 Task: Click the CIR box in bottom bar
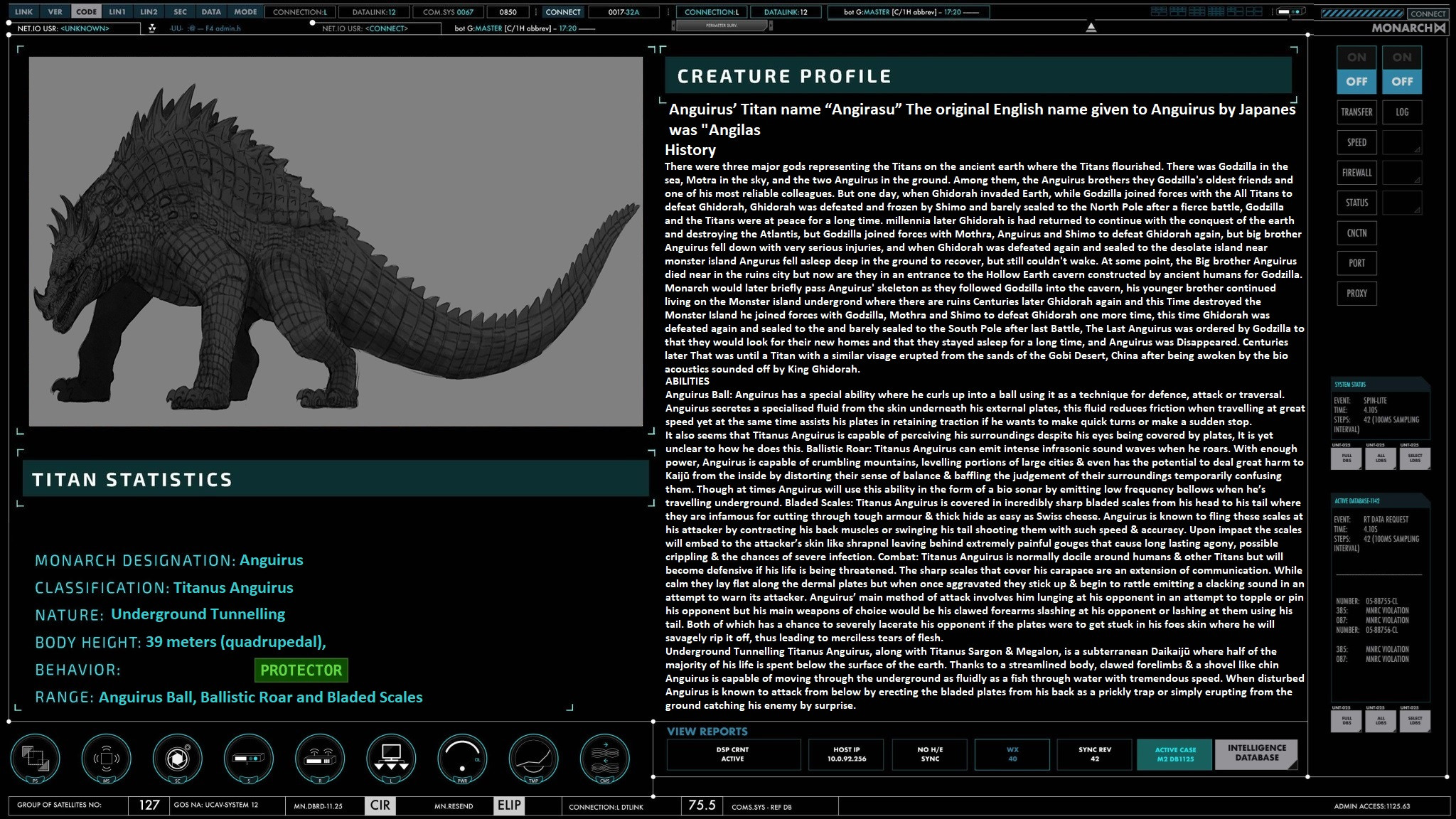click(x=380, y=805)
